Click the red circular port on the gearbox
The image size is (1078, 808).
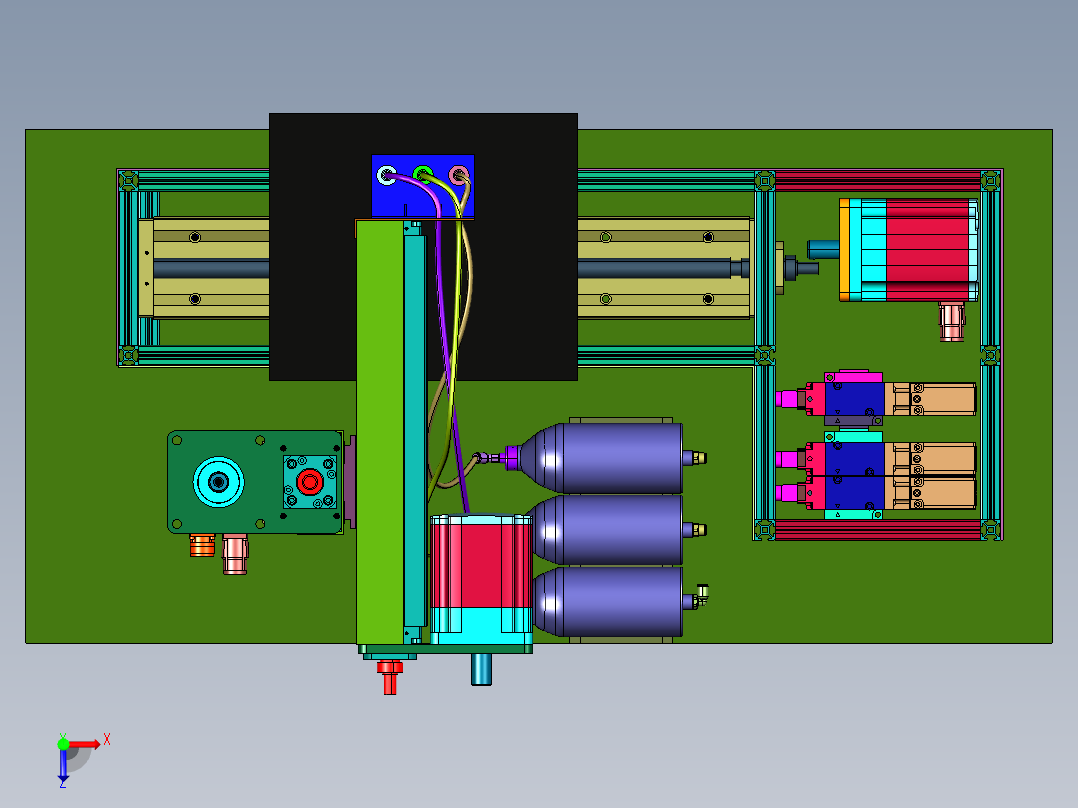(309, 481)
